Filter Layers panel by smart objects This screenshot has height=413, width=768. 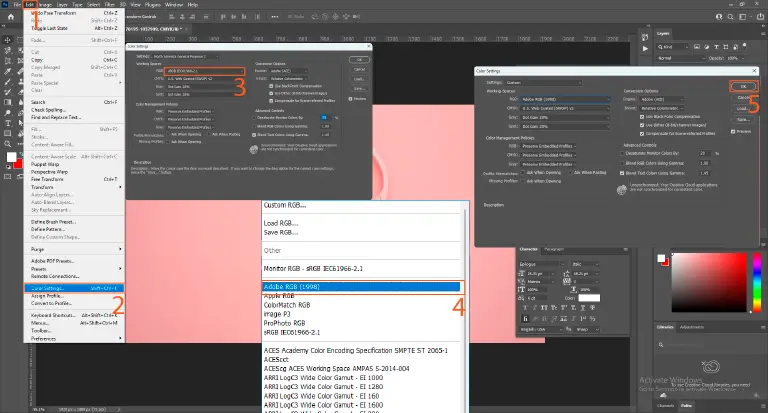(736, 47)
